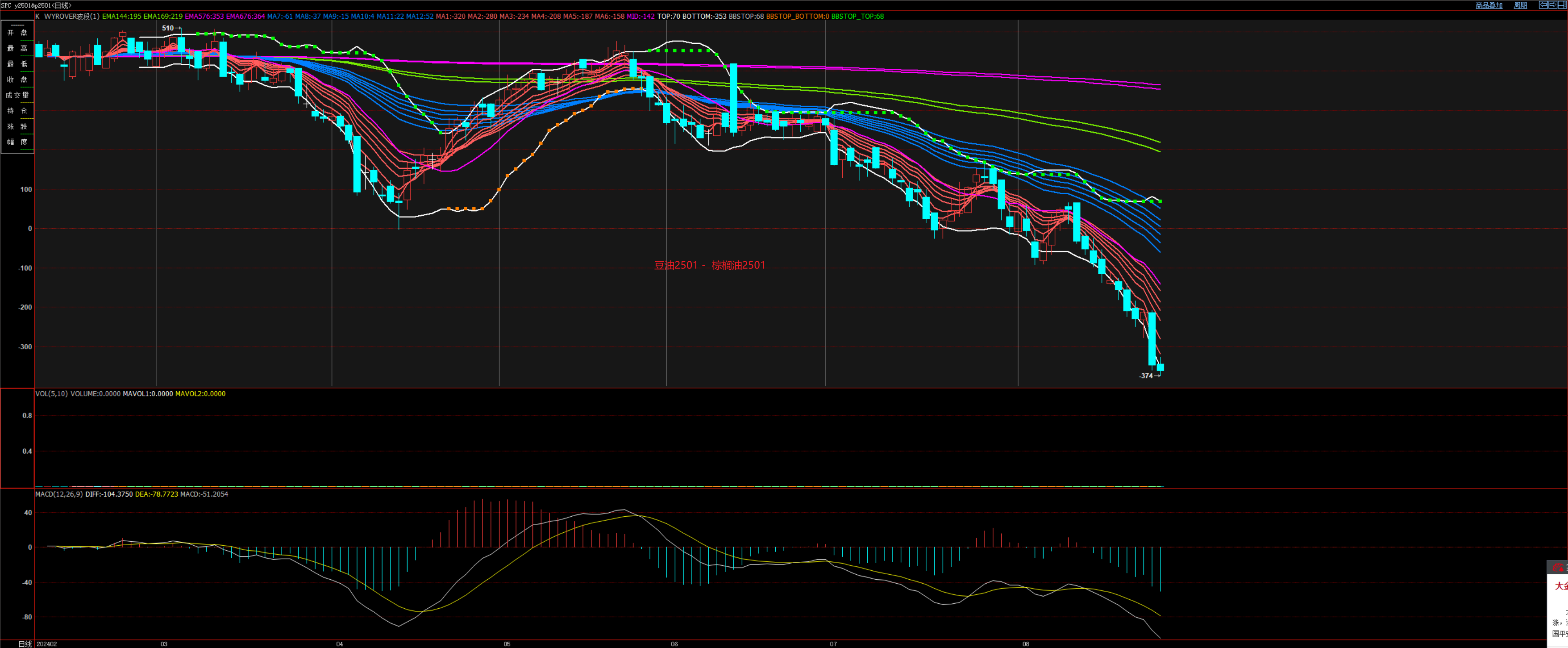Open the 周期 period link
This screenshot has width=1568, height=648.
pos(1521,5)
